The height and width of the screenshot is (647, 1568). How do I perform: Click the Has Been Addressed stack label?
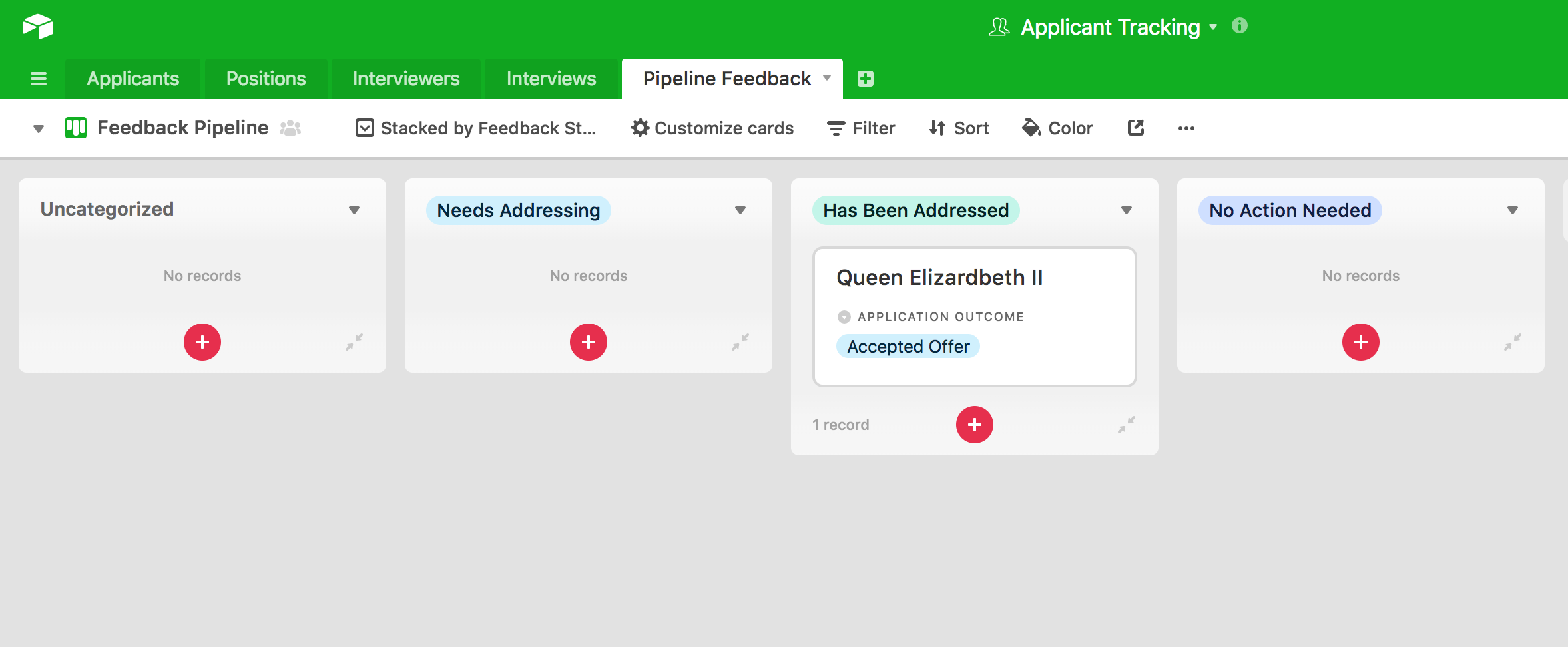click(x=916, y=210)
